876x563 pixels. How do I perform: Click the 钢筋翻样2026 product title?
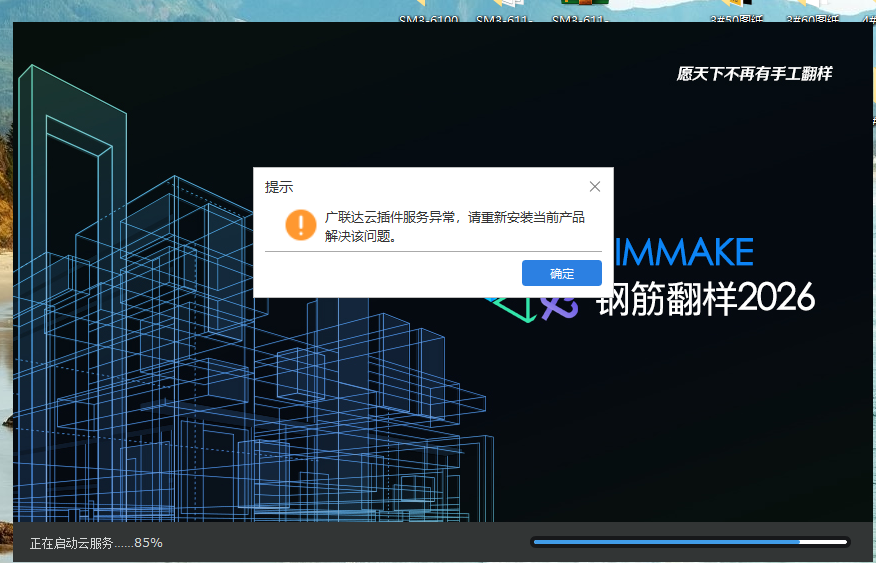click(706, 298)
